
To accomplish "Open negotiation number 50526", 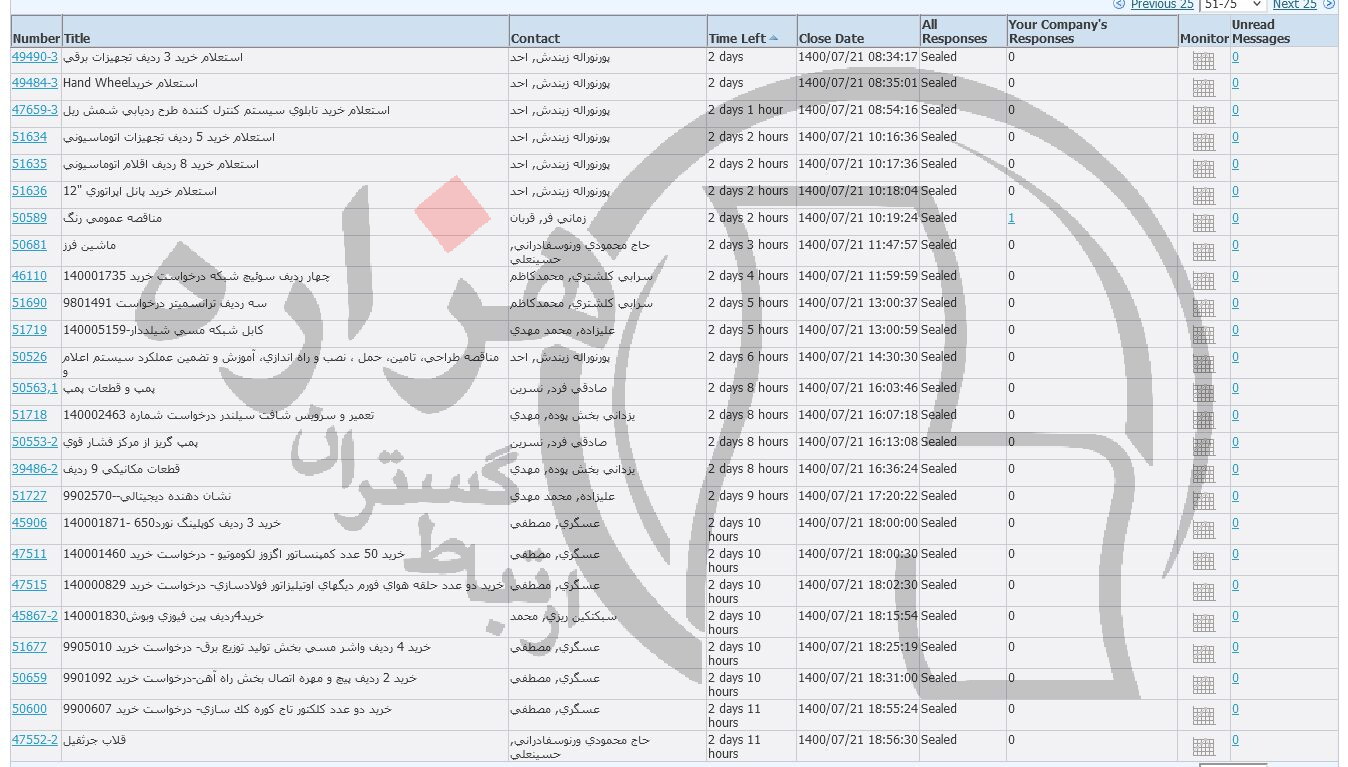I will [29, 357].
